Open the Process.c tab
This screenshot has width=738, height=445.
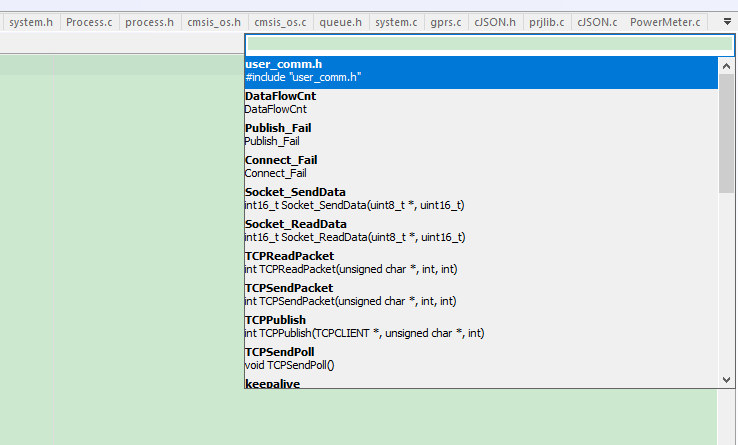tap(89, 22)
